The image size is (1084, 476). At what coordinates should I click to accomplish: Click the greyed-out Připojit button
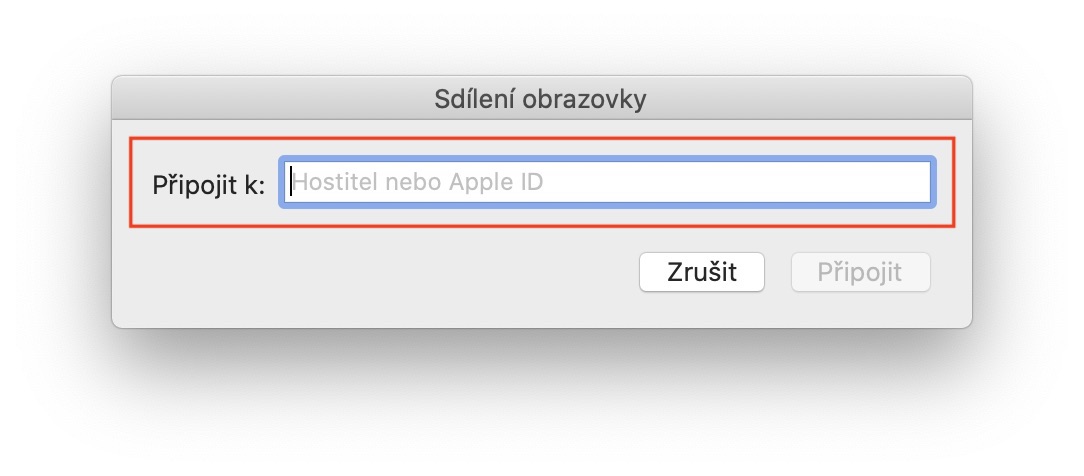(860, 272)
